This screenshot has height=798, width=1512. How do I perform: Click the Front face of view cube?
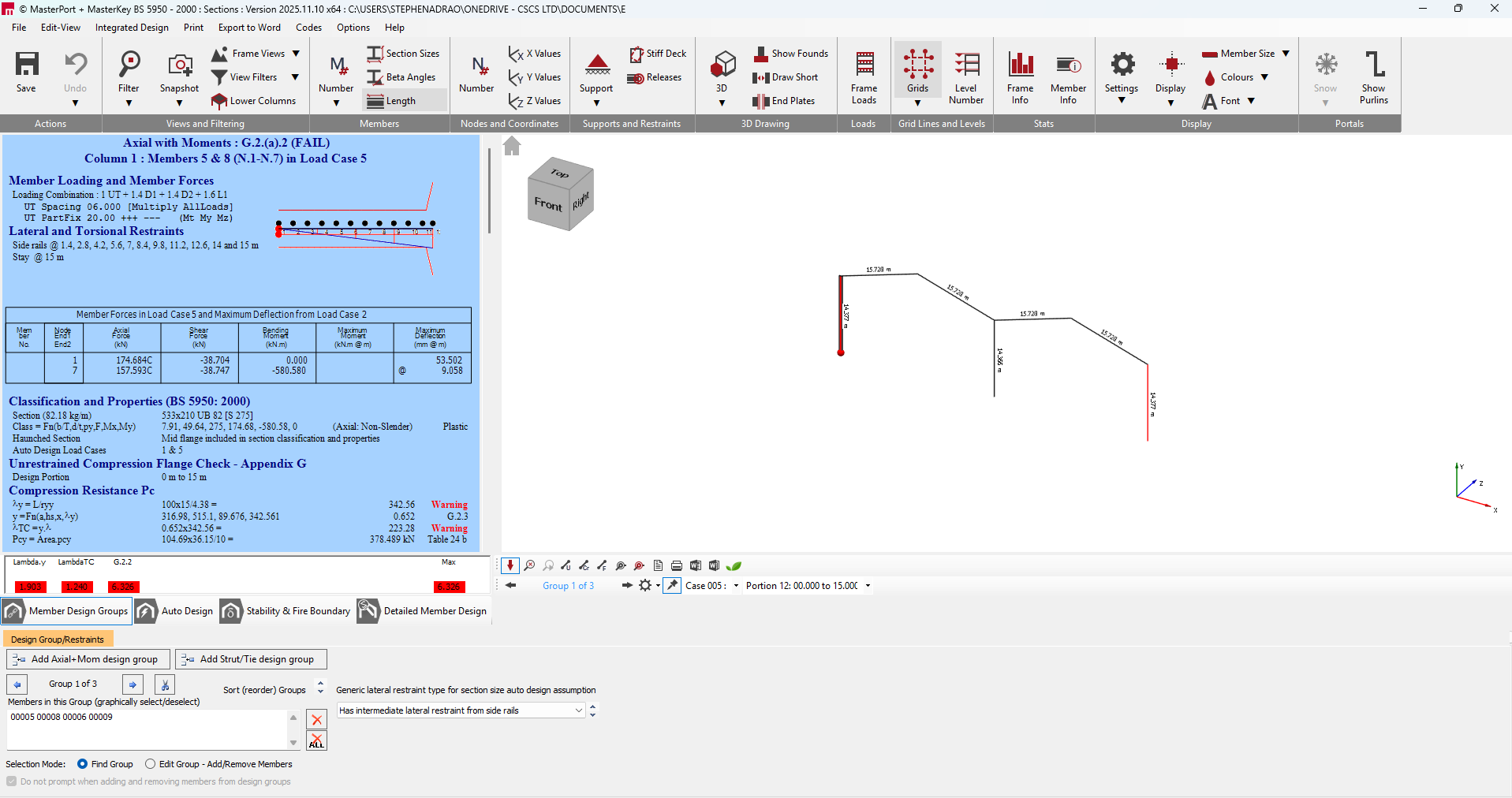point(548,204)
